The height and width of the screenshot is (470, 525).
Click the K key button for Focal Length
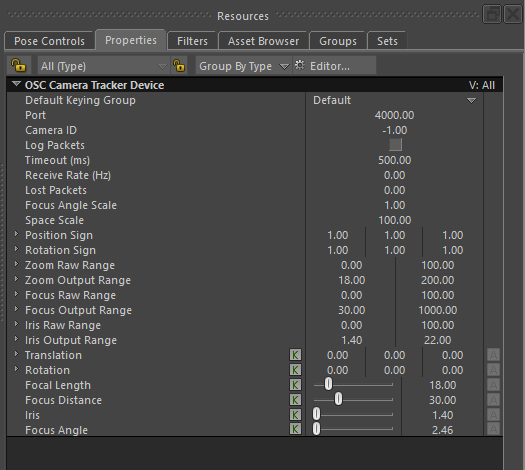click(295, 385)
